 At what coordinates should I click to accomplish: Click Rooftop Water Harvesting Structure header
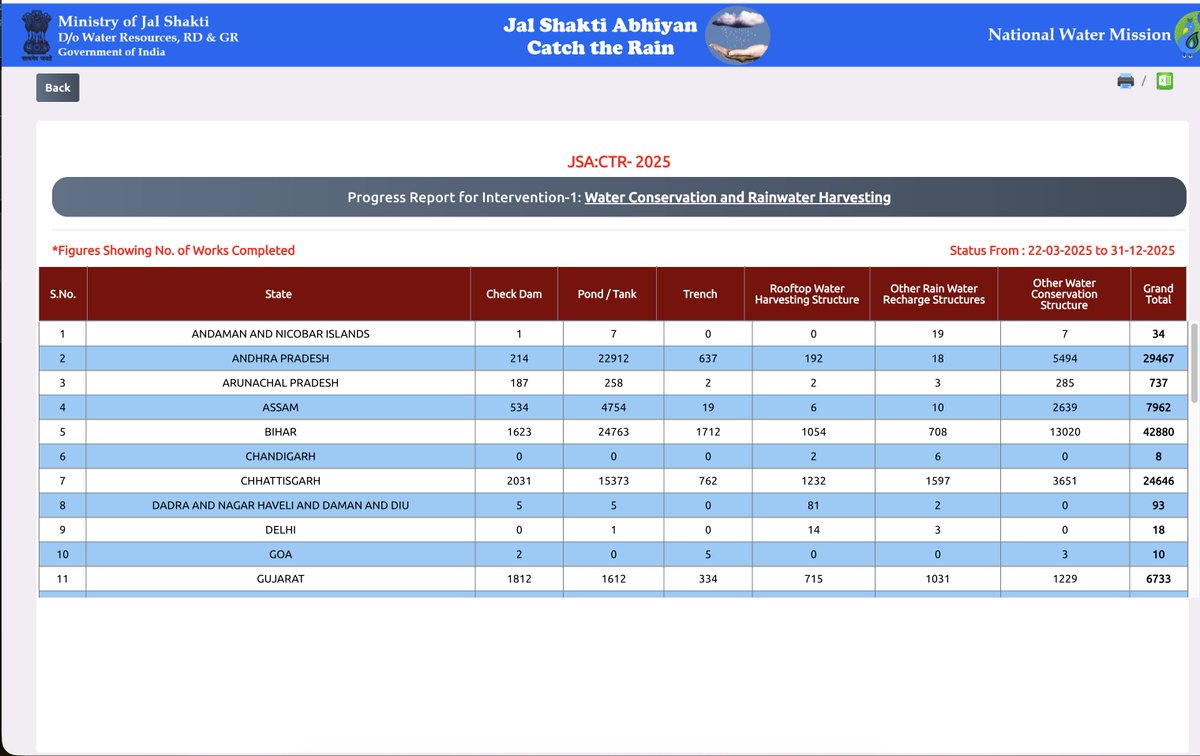point(807,294)
